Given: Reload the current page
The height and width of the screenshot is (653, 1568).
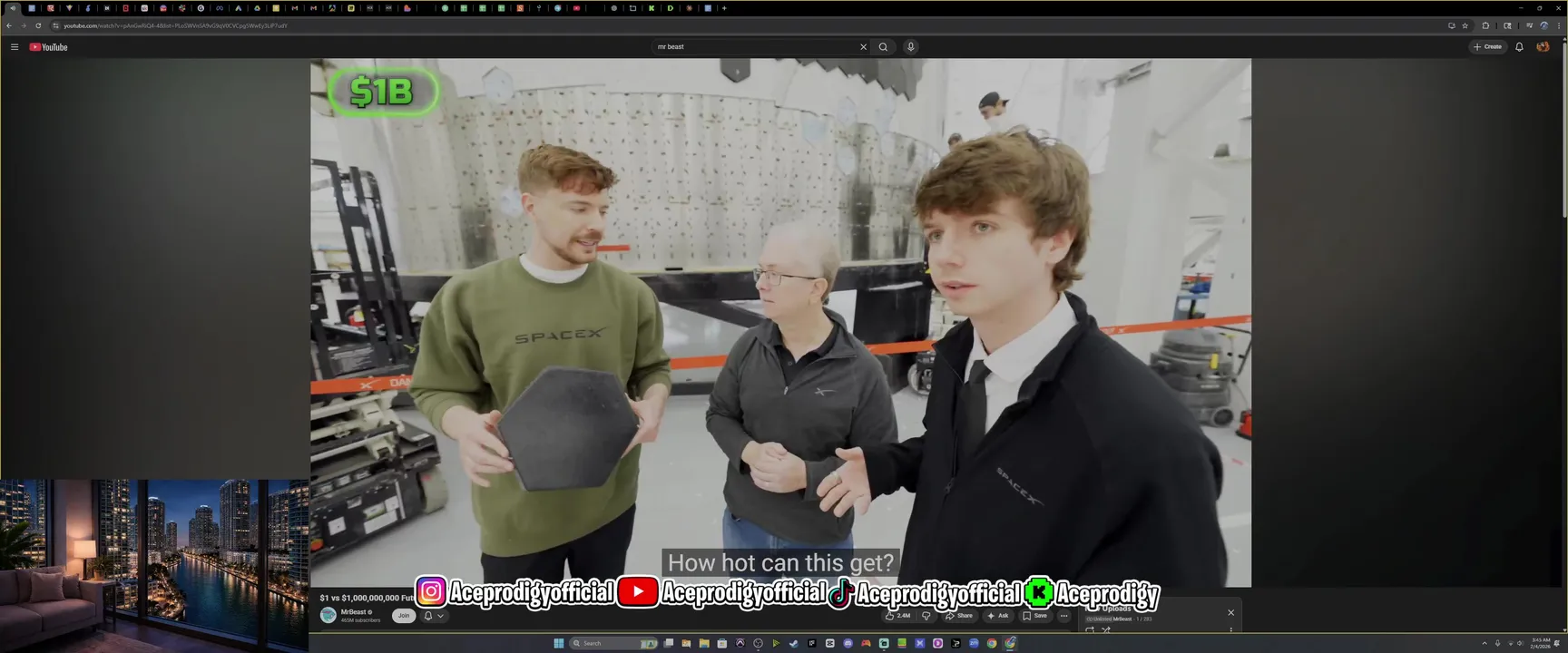Looking at the screenshot, I should (x=38, y=25).
